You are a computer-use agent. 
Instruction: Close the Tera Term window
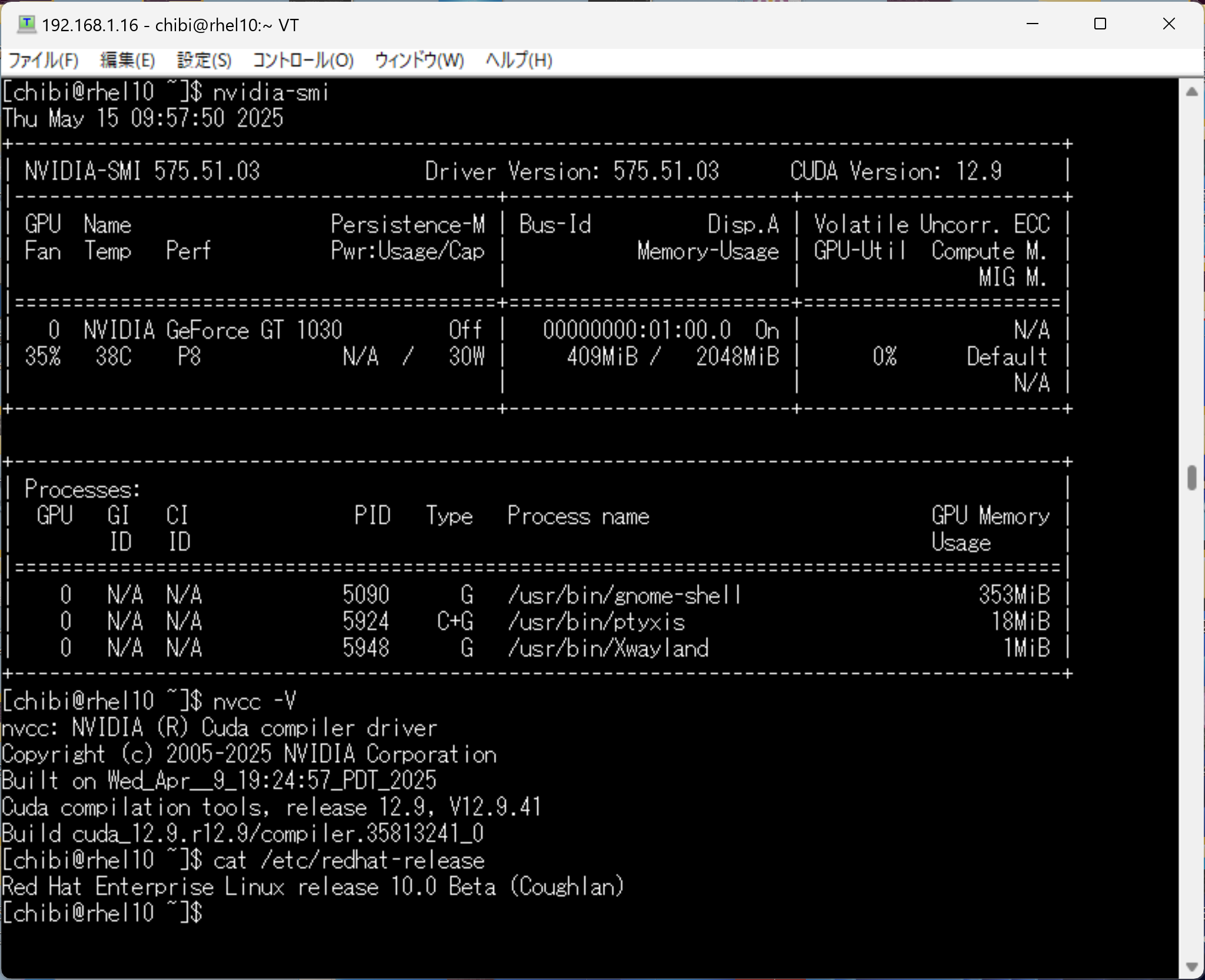tap(1169, 24)
